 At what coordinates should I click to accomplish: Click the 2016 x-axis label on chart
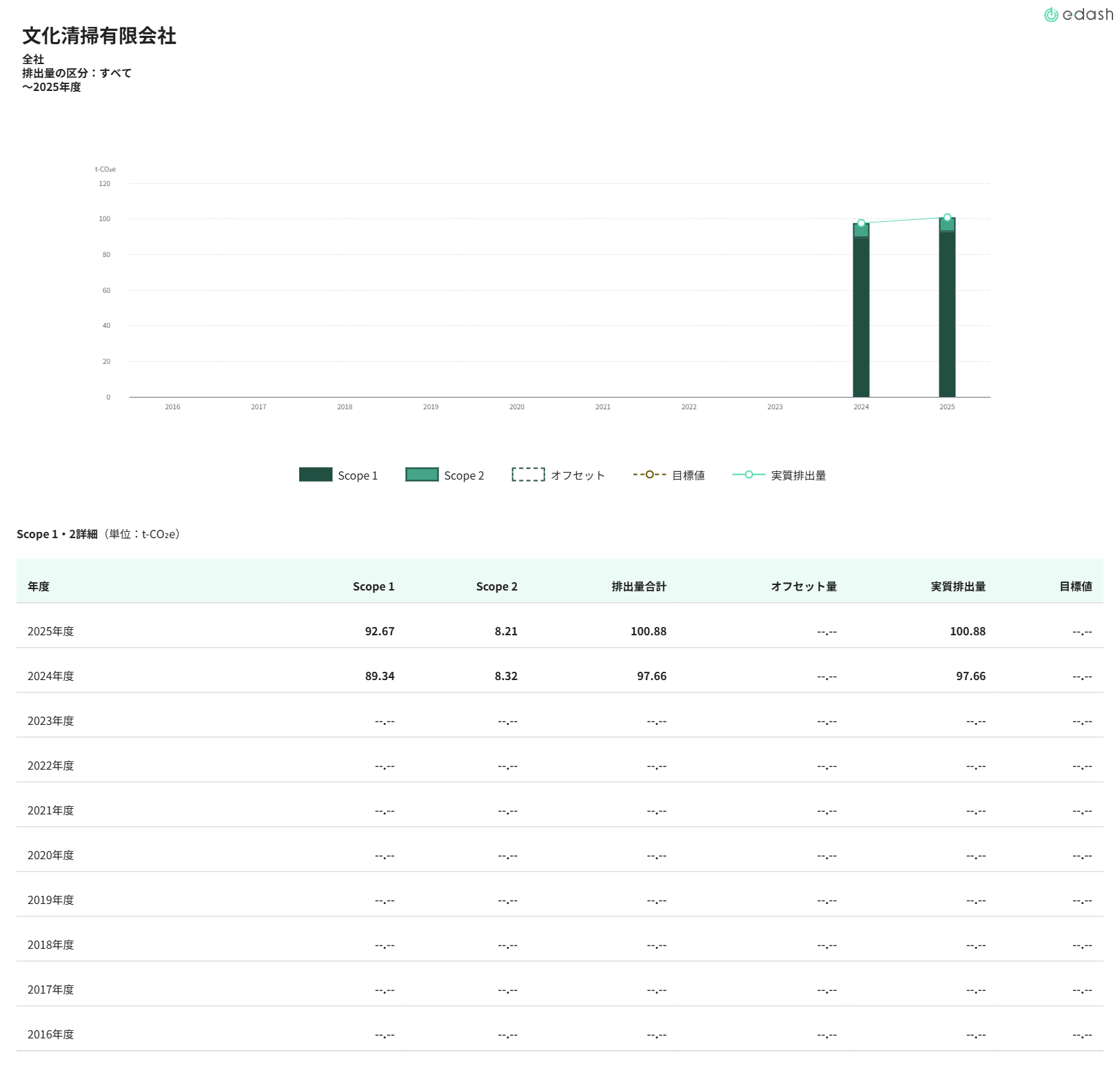tap(172, 407)
